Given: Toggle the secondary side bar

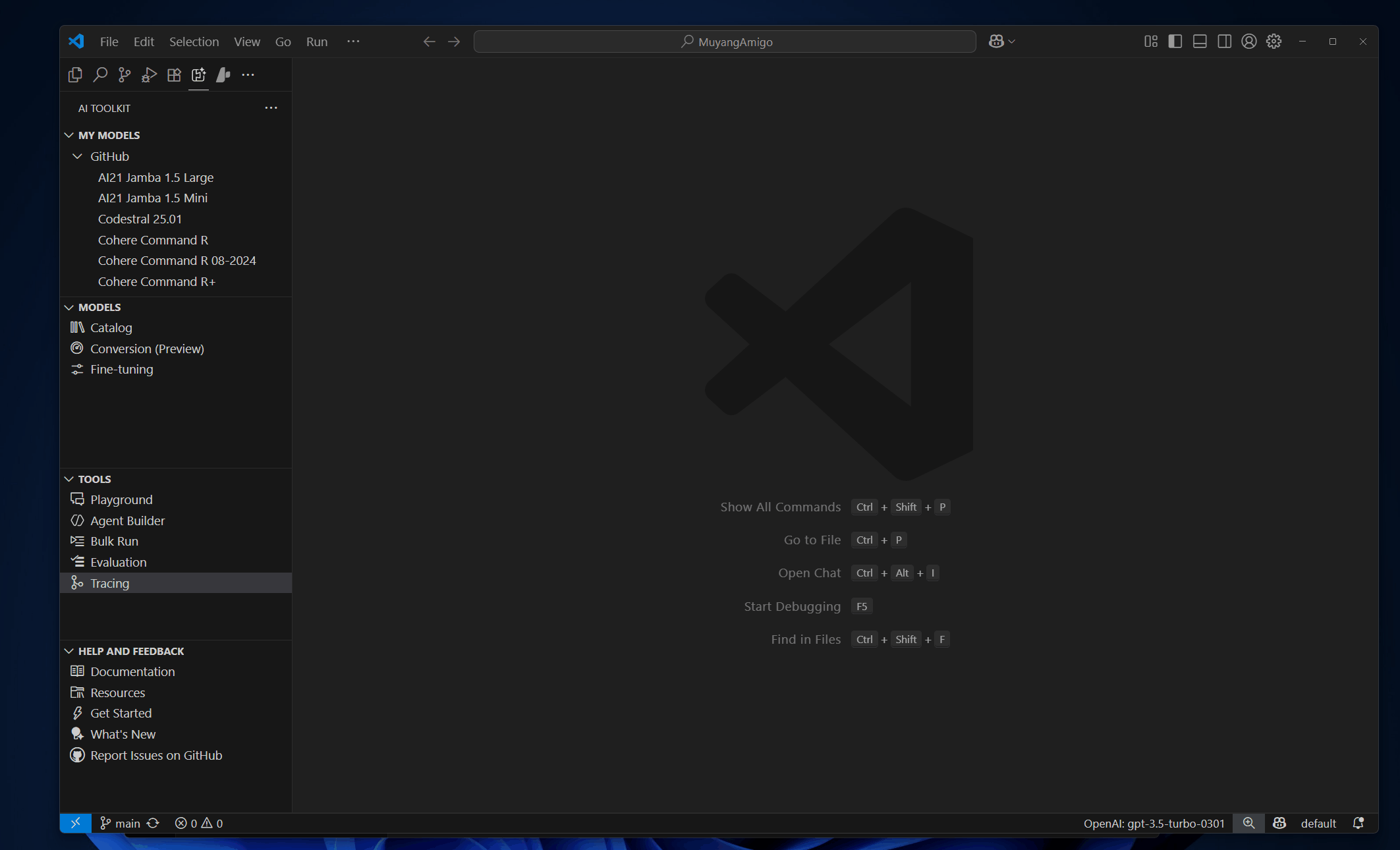Looking at the screenshot, I should pyautogui.click(x=1225, y=42).
